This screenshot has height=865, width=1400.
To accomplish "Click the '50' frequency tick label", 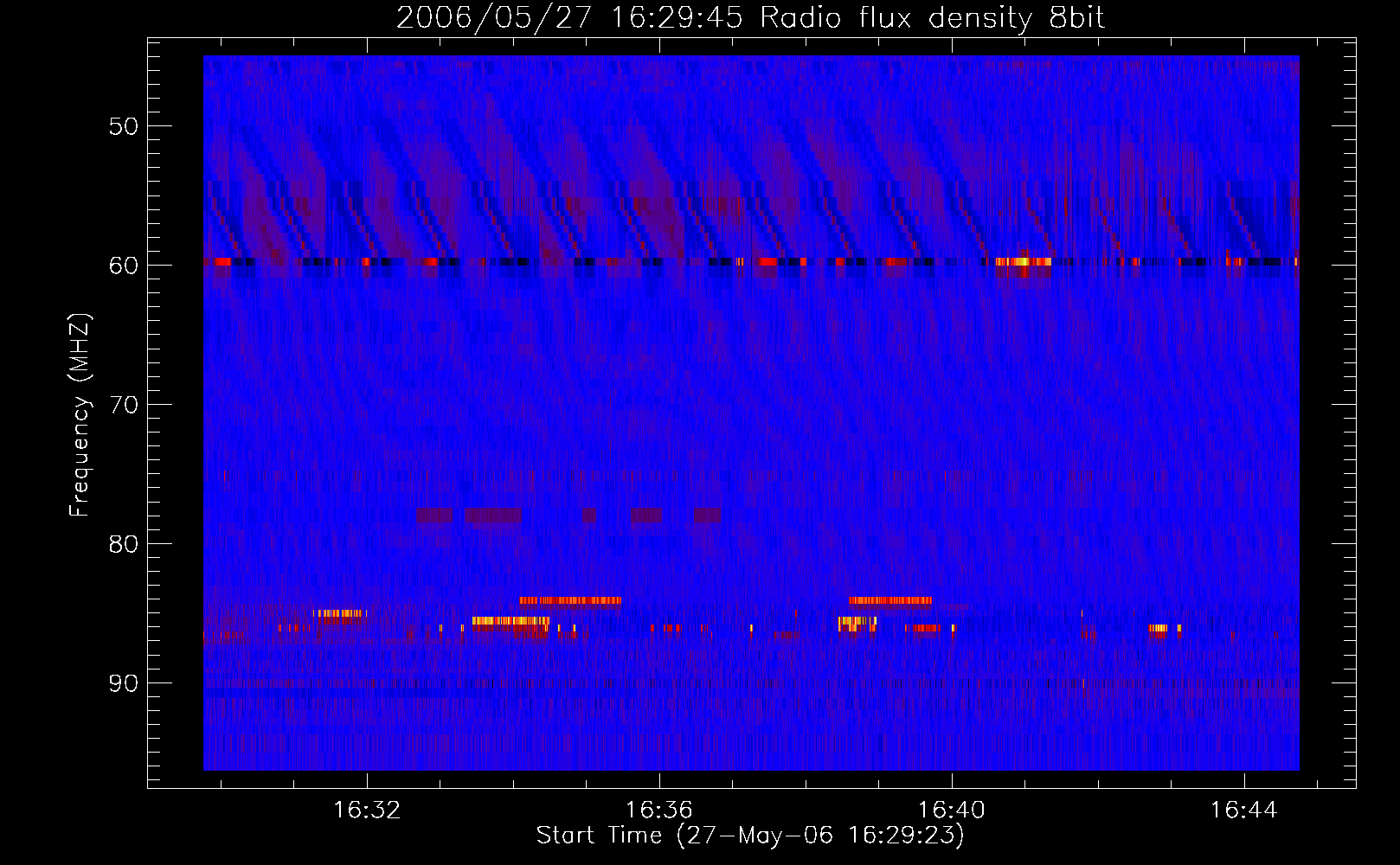I will (x=123, y=127).
